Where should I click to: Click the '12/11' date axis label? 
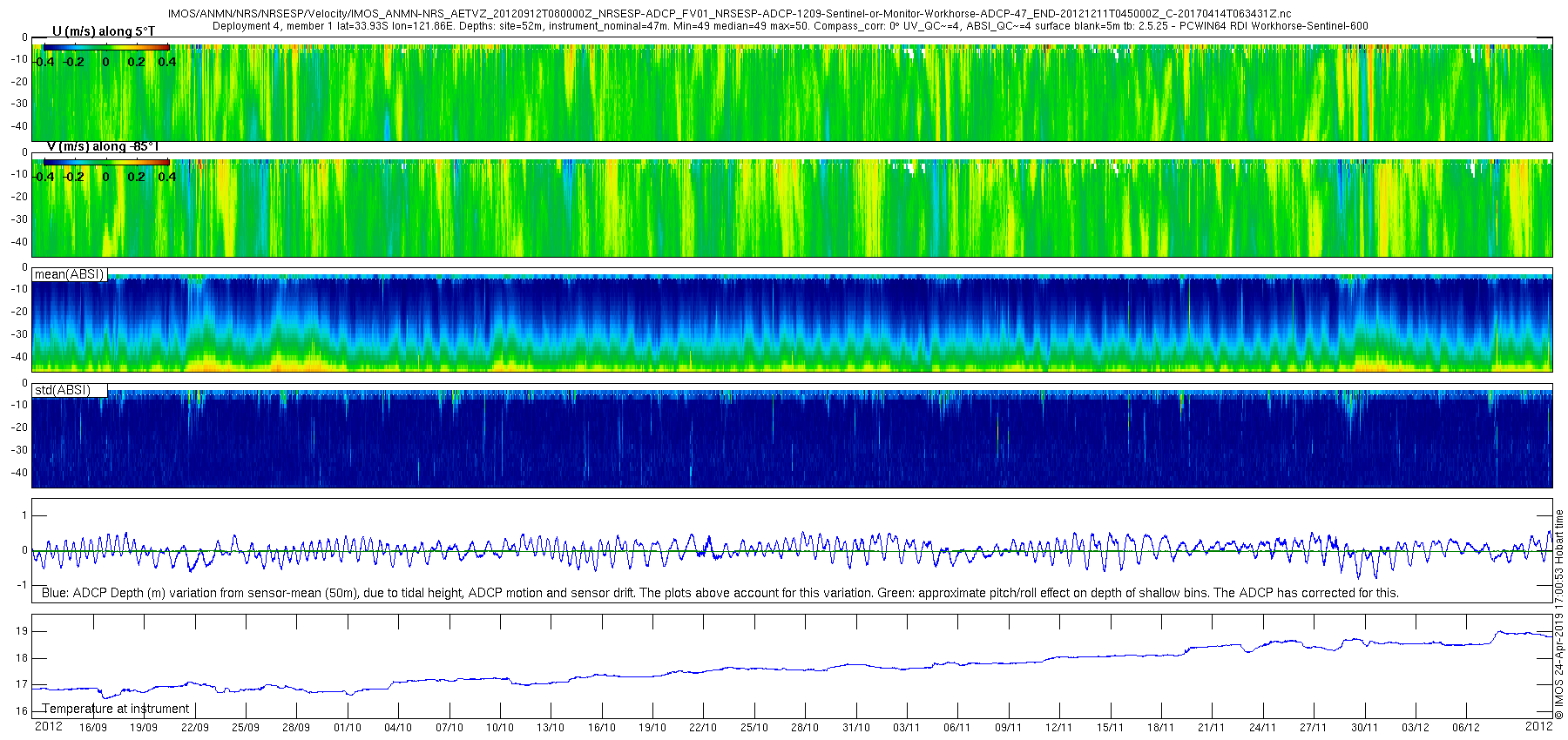pyautogui.click(x=1059, y=728)
